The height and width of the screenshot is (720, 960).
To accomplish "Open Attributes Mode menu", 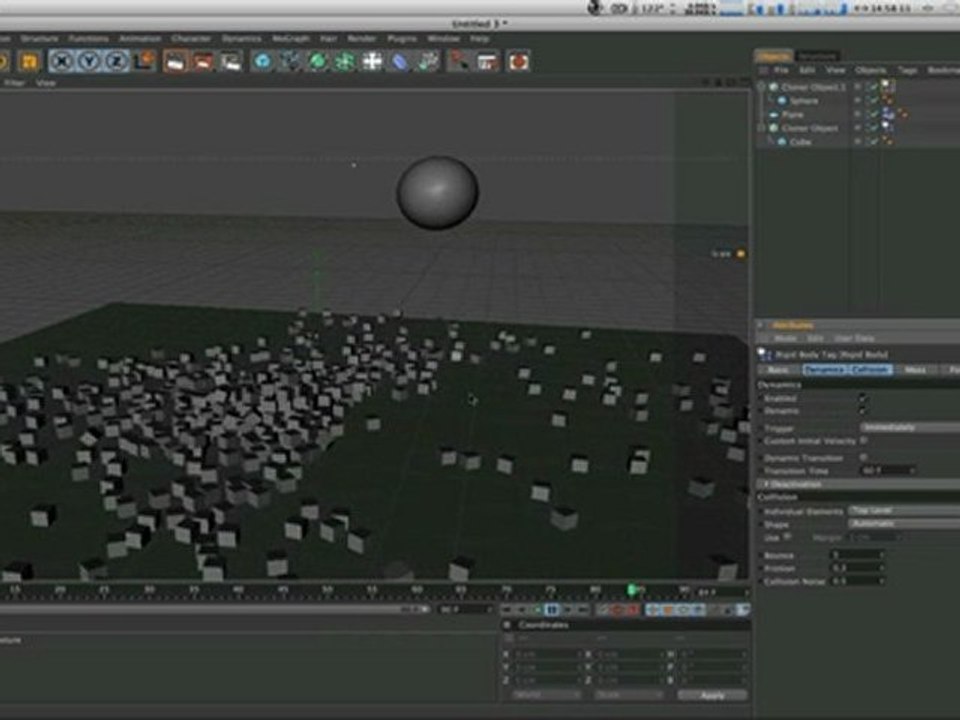I will pyautogui.click(x=785, y=338).
